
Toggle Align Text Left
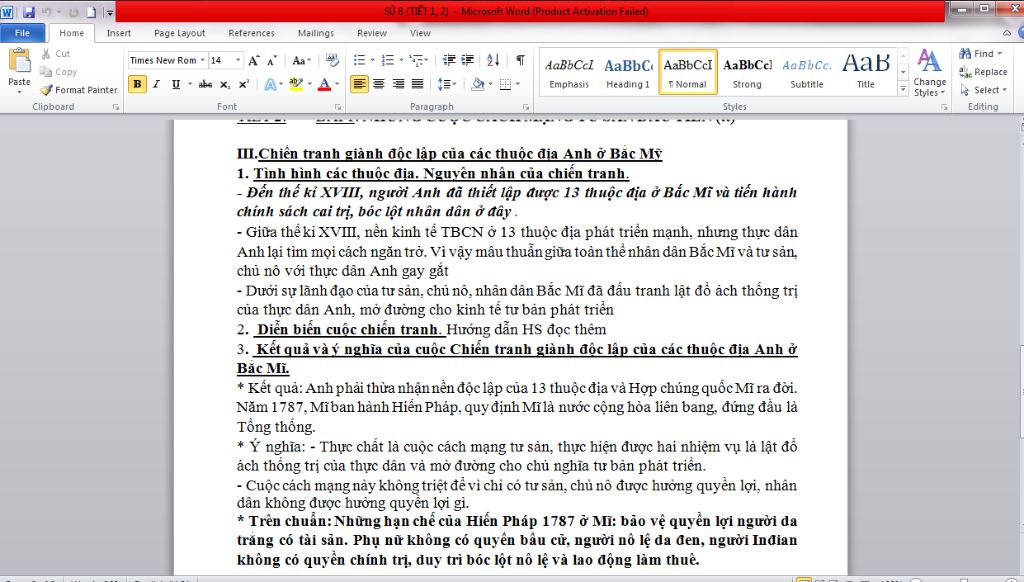coord(359,84)
